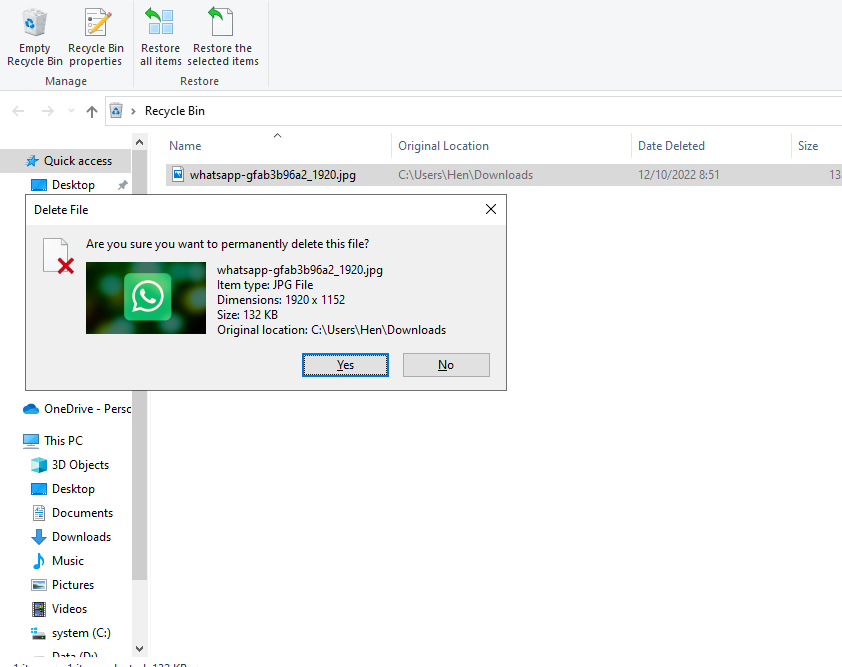The width and height of the screenshot is (842, 667).
Task: Go back with the Back arrow
Action: click(x=18, y=111)
